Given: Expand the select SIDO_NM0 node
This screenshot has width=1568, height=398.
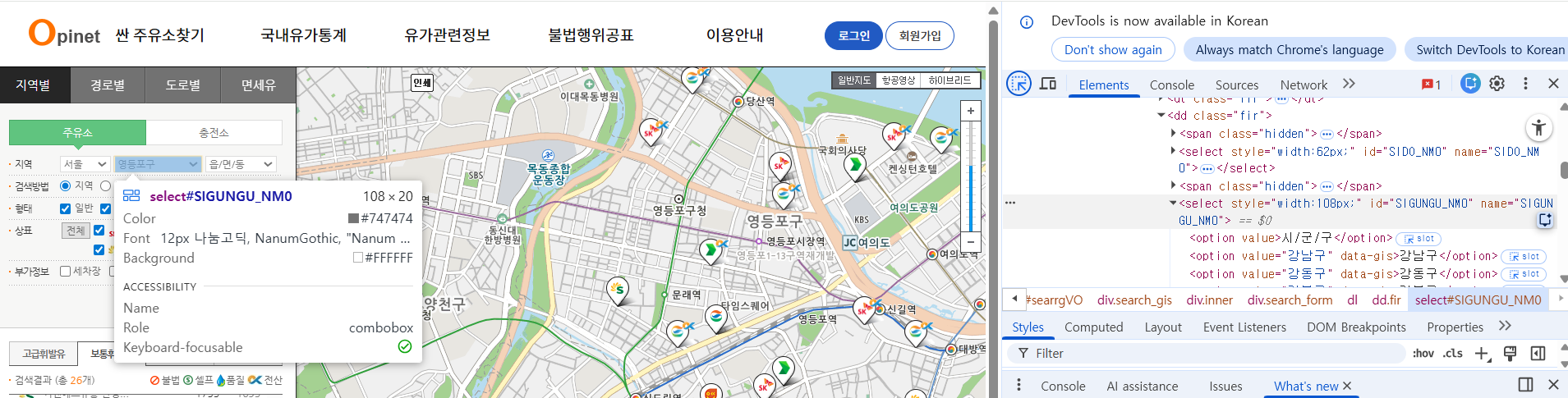Looking at the screenshot, I should 1173,151.
